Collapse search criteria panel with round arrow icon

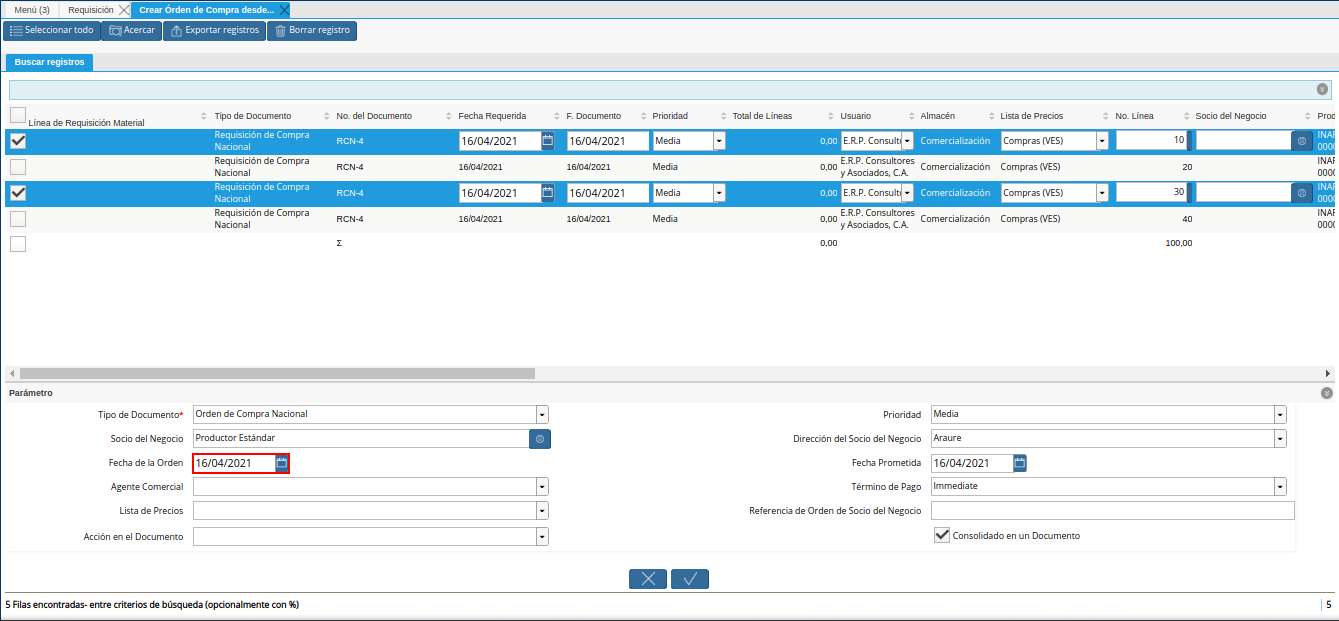pyautogui.click(x=1322, y=90)
